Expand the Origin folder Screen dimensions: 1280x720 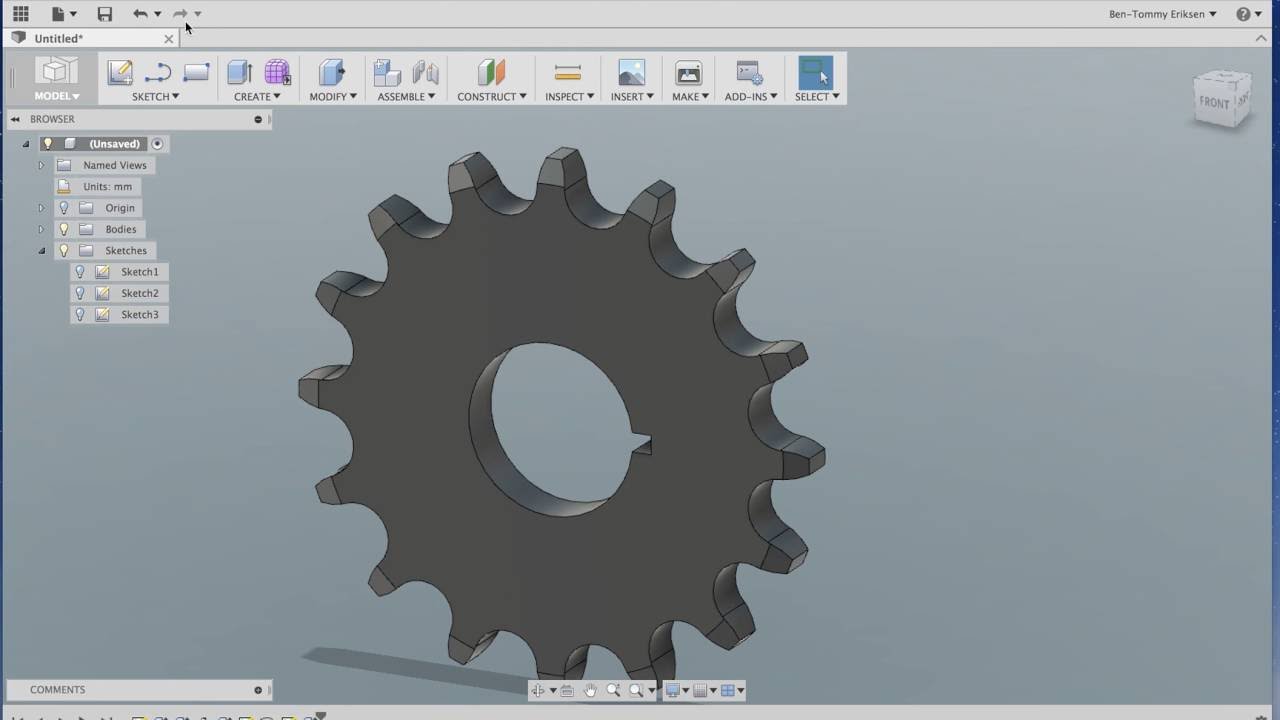click(x=41, y=208)
